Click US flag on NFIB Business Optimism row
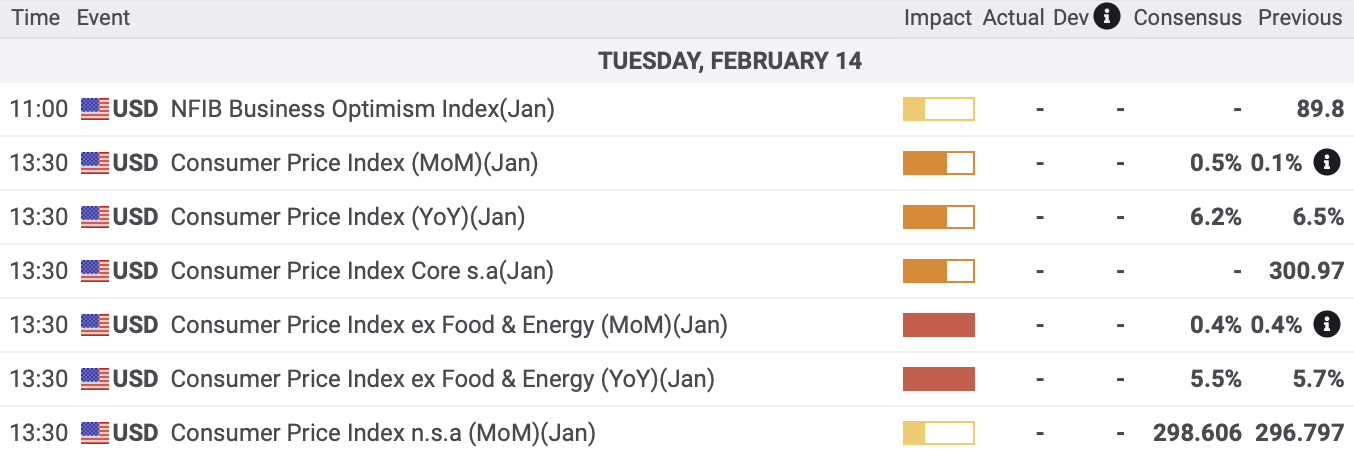The height and width of the screenshot is (458, 1354). [95, 109]
